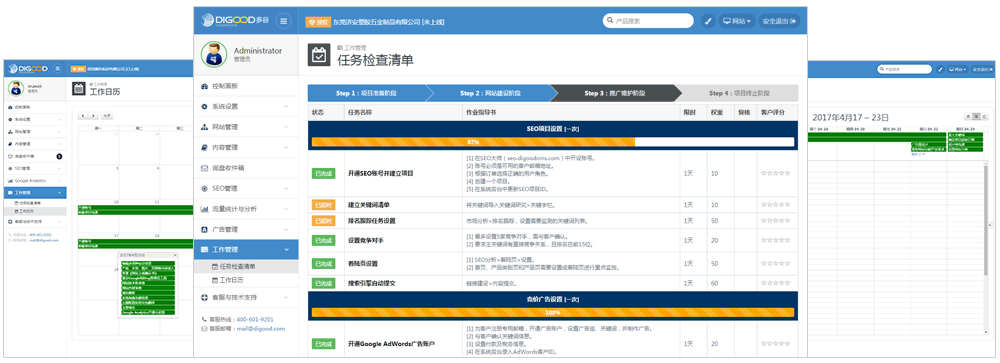Click the magnifier icon in 产品搜索 box
Viewport: 1000px width, 363px height.
click(x=611, y=21)
